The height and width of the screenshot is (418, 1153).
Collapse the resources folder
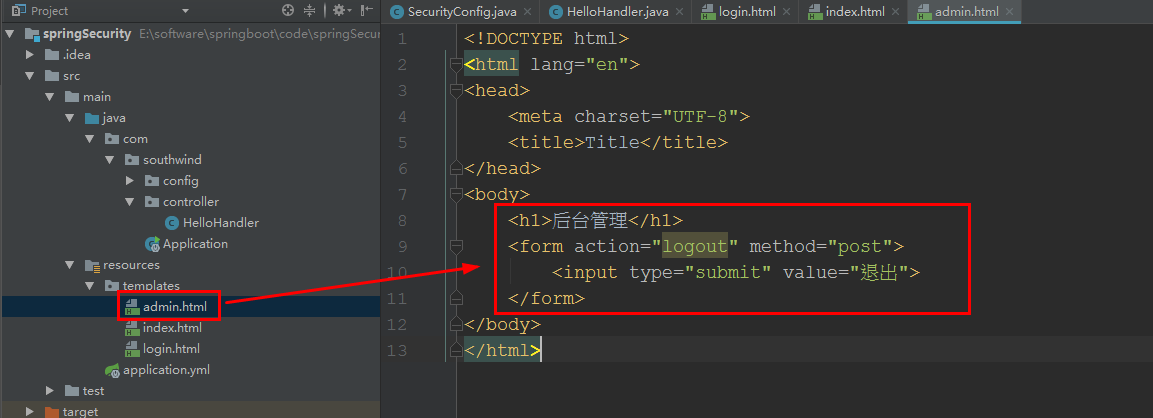pos(69,265)
